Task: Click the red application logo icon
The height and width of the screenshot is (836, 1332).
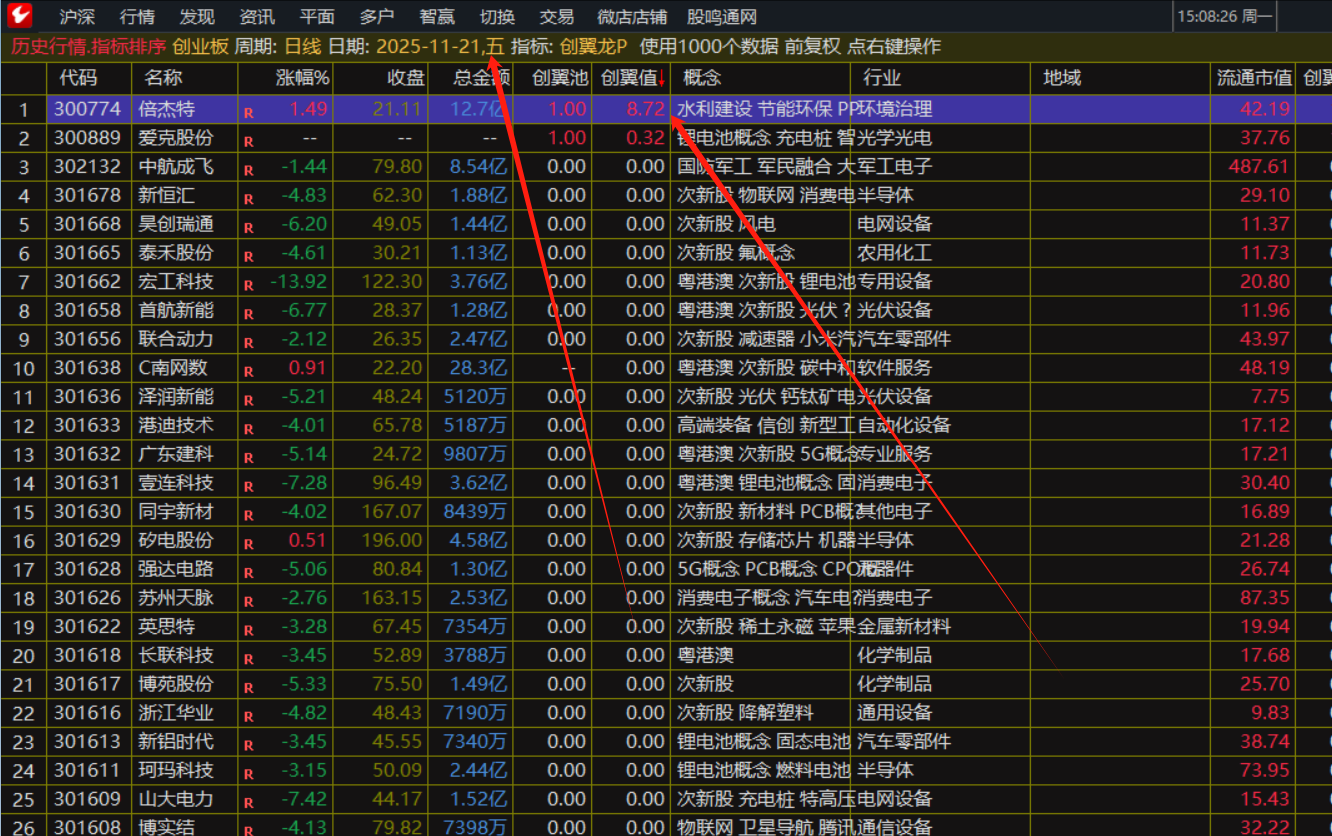Action: pos(19,16)
